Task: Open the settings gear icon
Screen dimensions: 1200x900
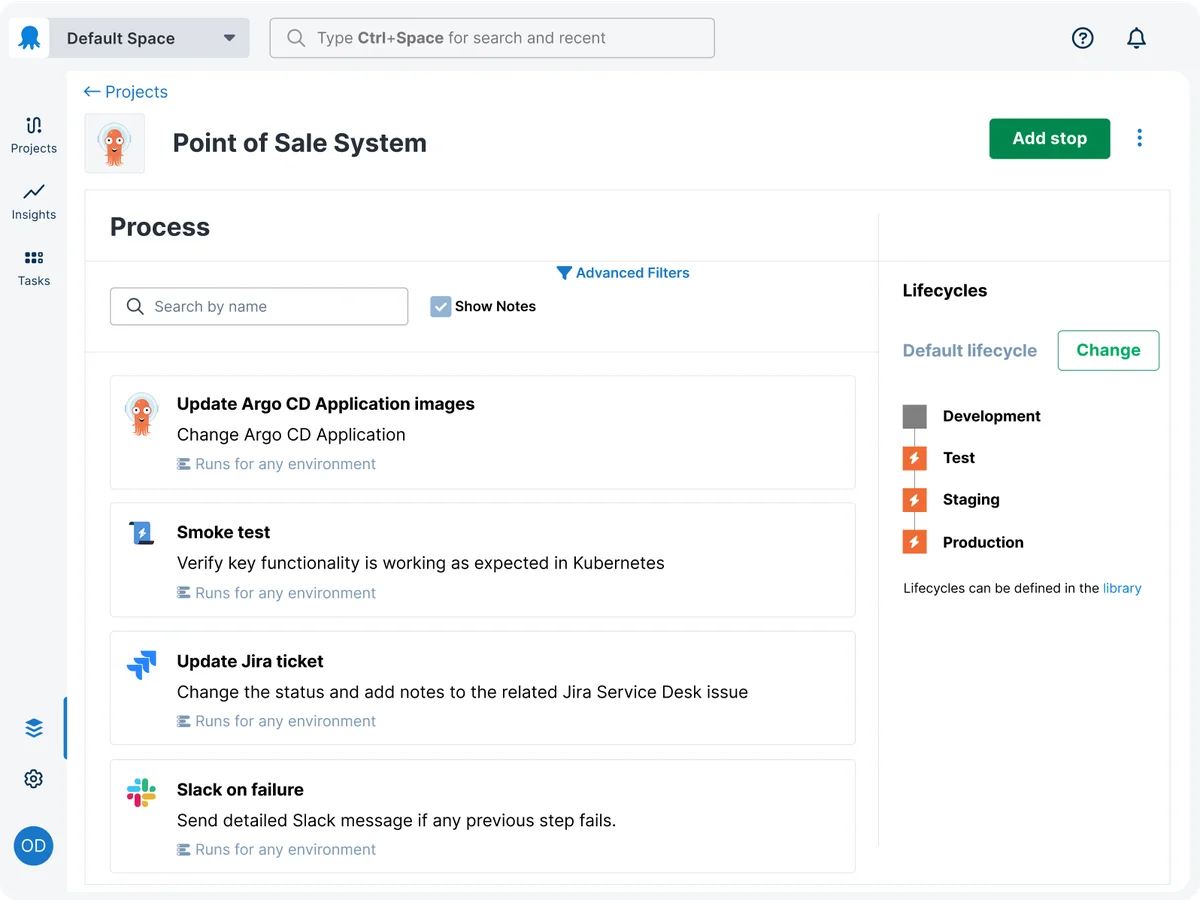Action: (x=34, y=778)
